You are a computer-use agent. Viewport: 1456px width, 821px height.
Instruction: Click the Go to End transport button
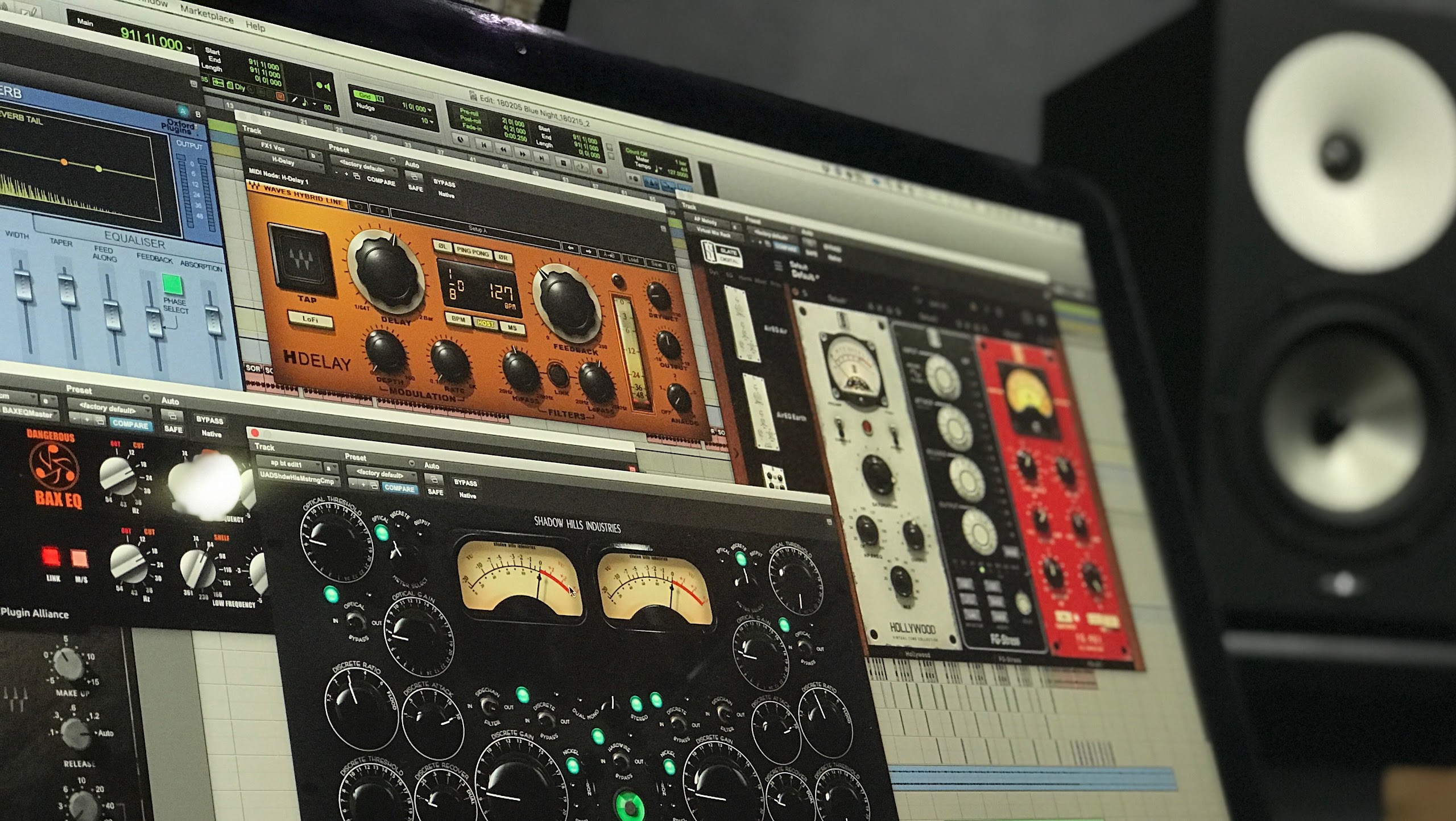click(541, 158)
